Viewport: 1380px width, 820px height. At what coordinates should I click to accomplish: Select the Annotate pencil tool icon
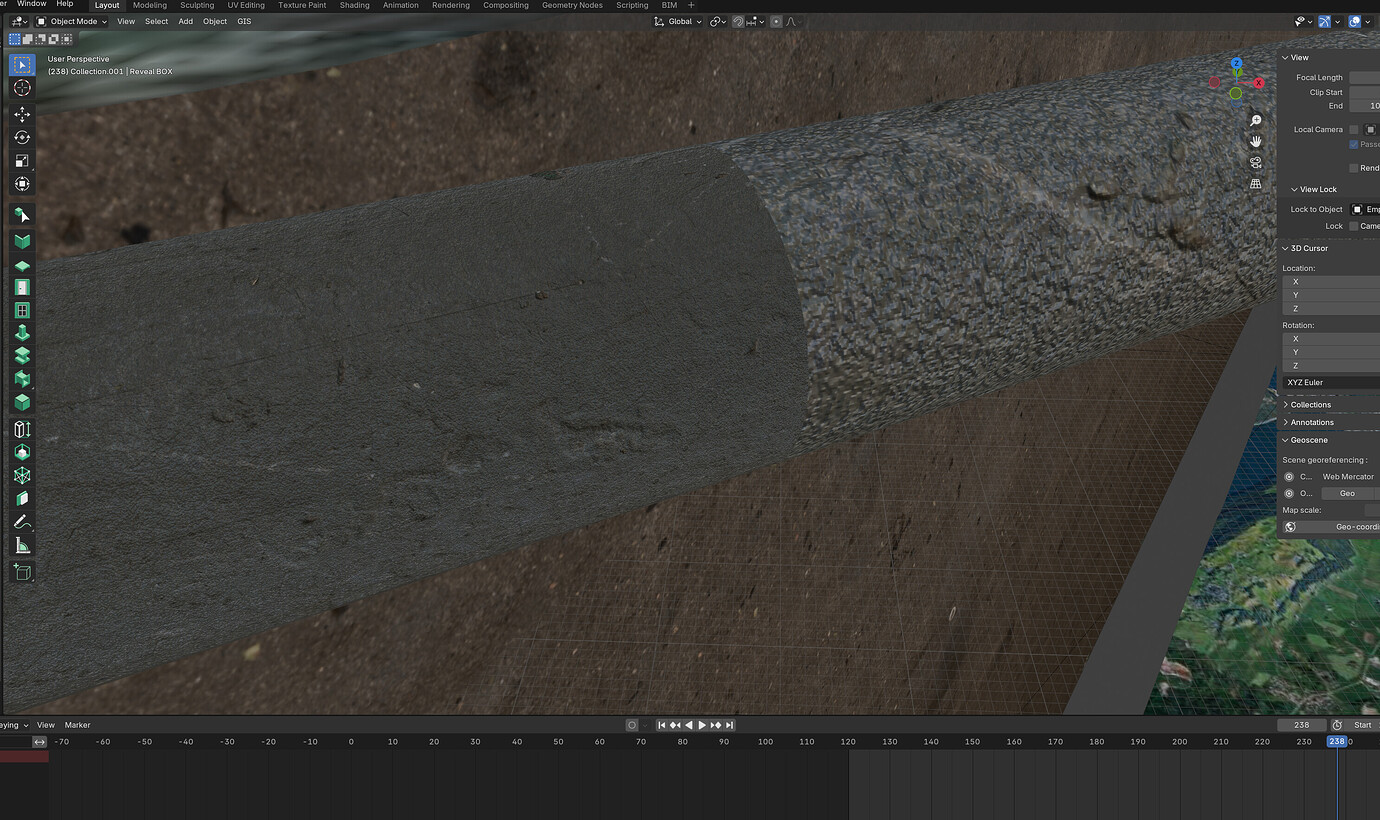22,522
